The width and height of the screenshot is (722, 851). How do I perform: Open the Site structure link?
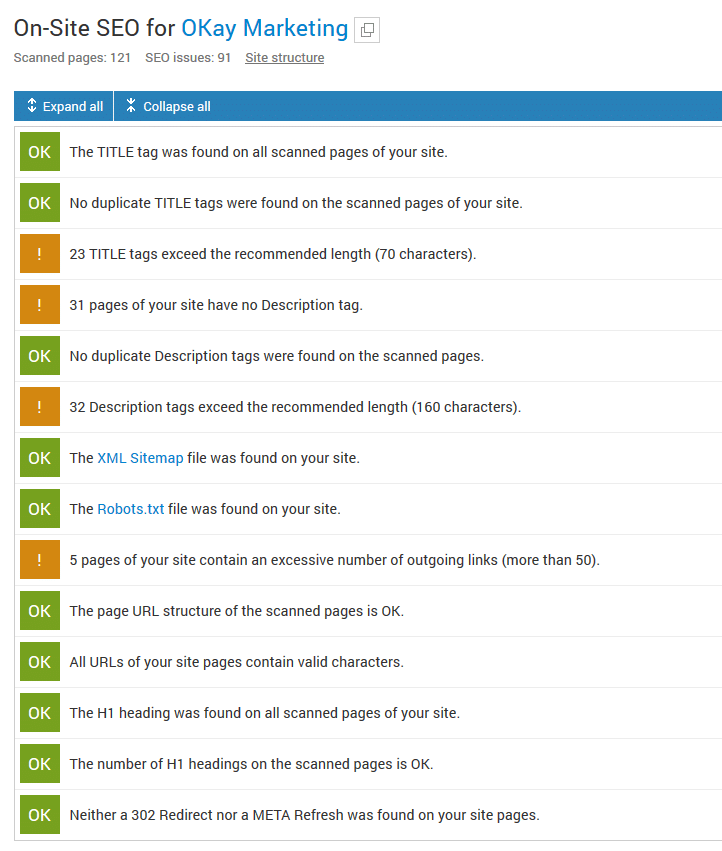tap(284, 58)
